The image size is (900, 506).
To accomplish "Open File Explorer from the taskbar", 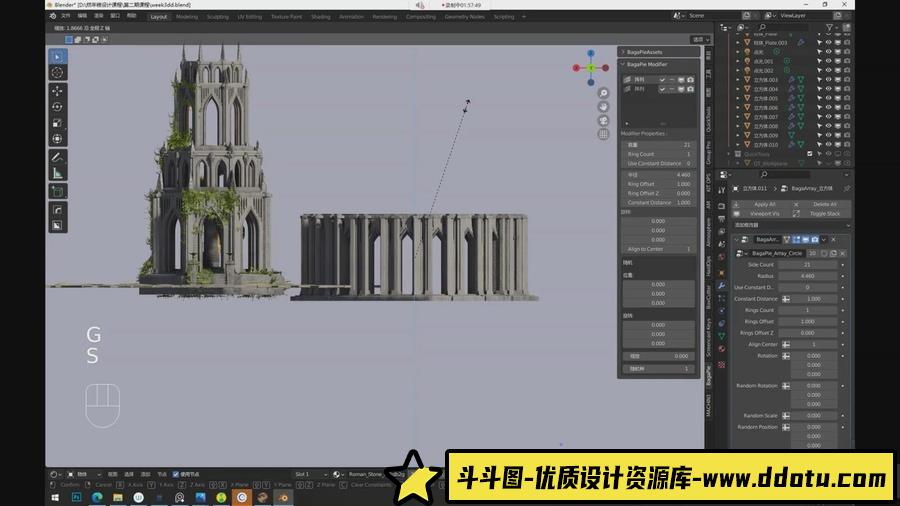I will (x=118, y=497).
